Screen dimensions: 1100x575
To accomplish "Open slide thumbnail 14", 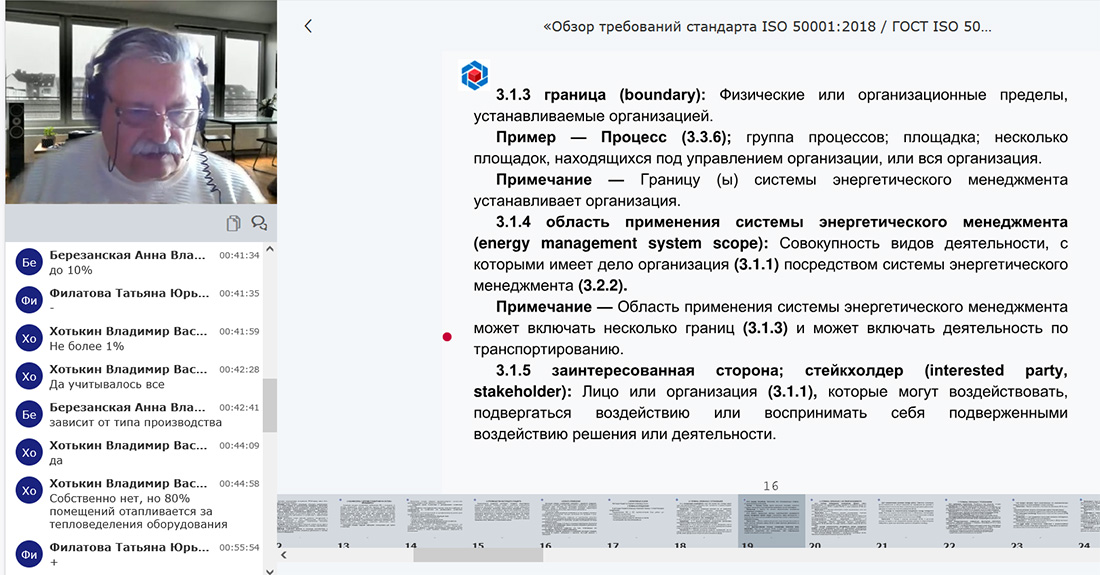I will [x=434, y=520].
